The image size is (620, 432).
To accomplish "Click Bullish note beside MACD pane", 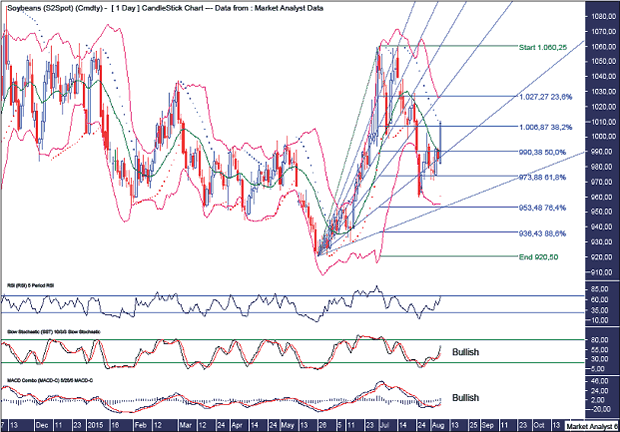I will click(465, 398).
